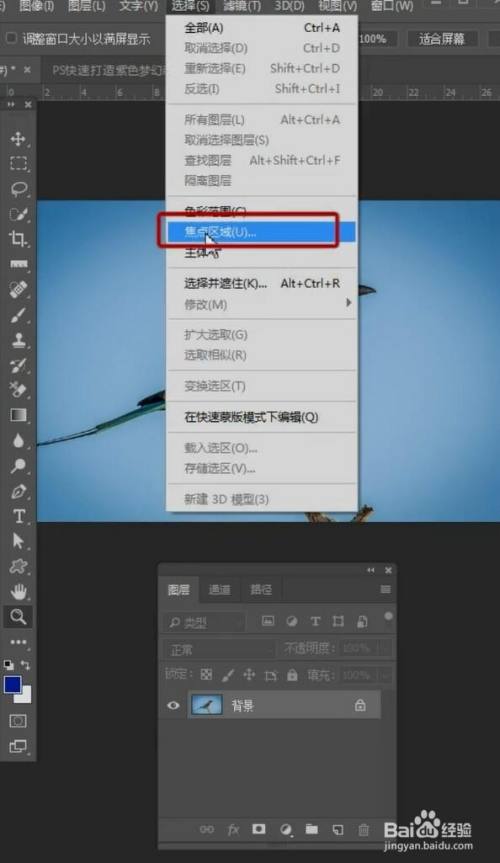Choose 选择并遮住(K)... menu entry

262,283
